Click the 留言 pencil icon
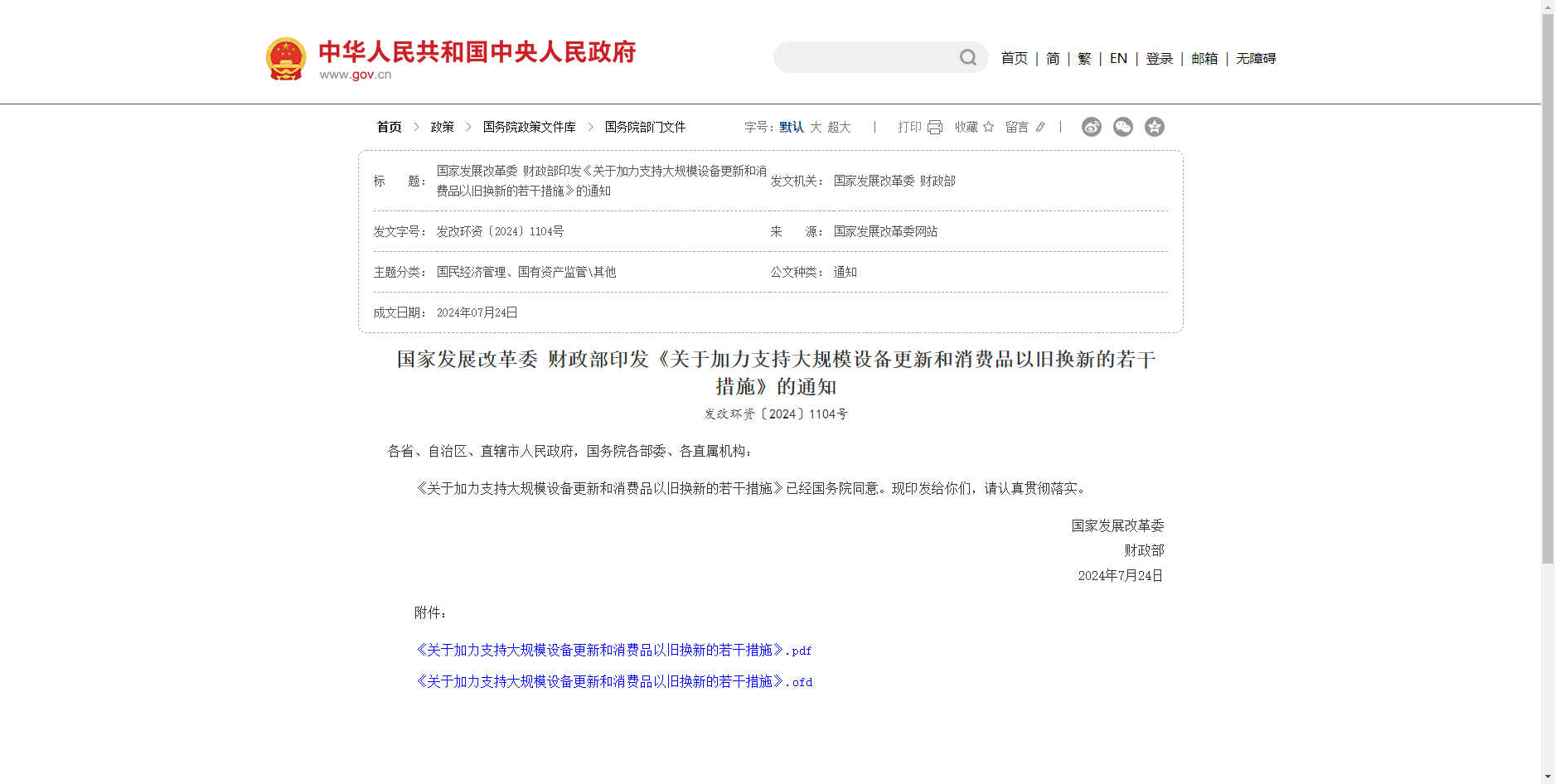 [1040, 127]
